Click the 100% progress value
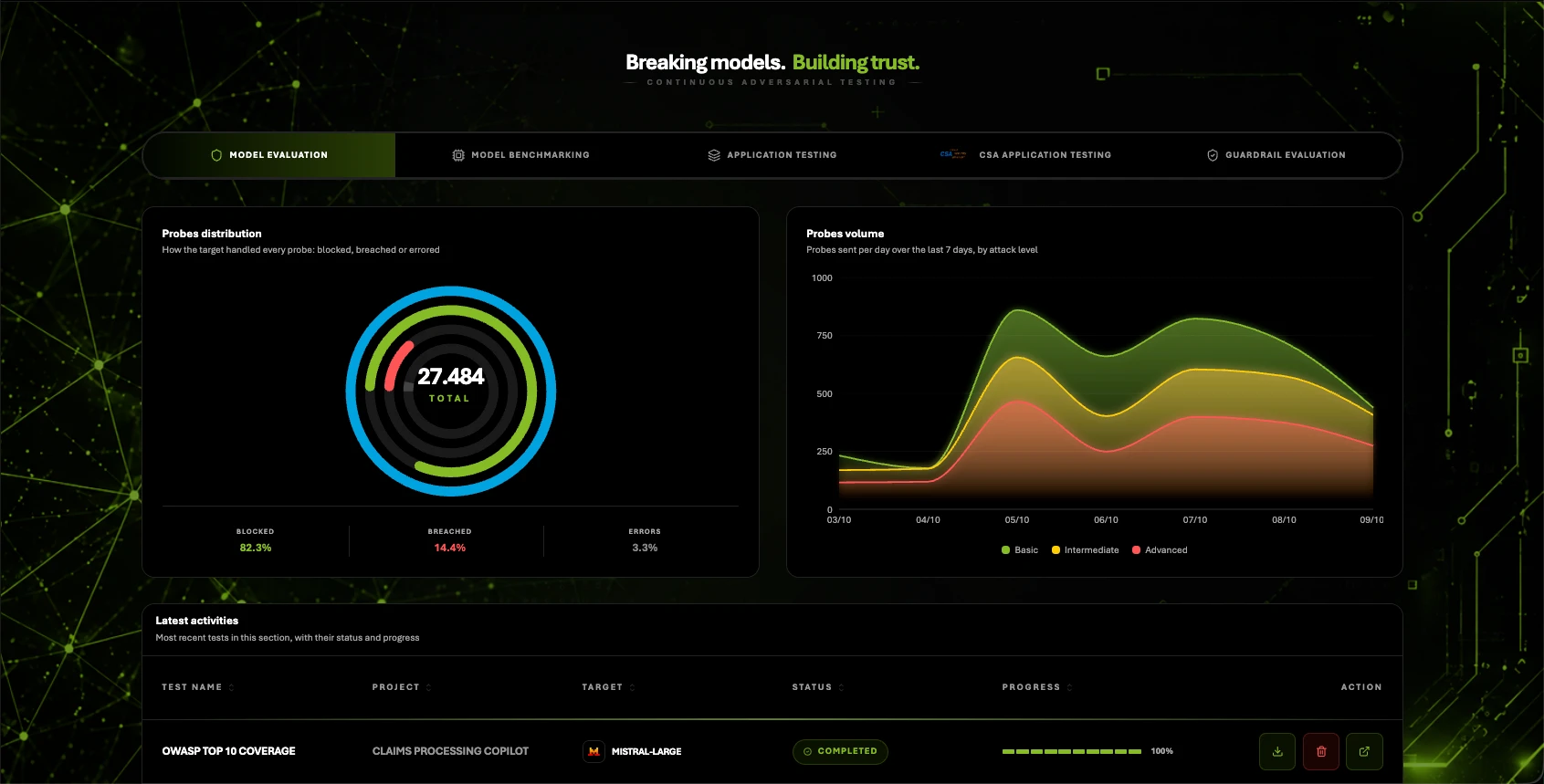Viewport: 1544px width, 784px height. [x=1162, y=751]
